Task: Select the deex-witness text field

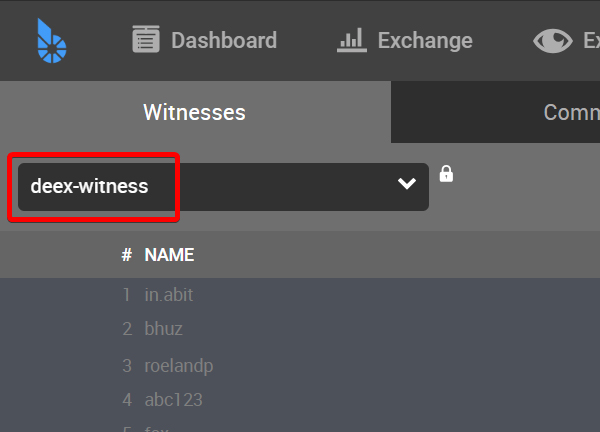Action: 90,186
